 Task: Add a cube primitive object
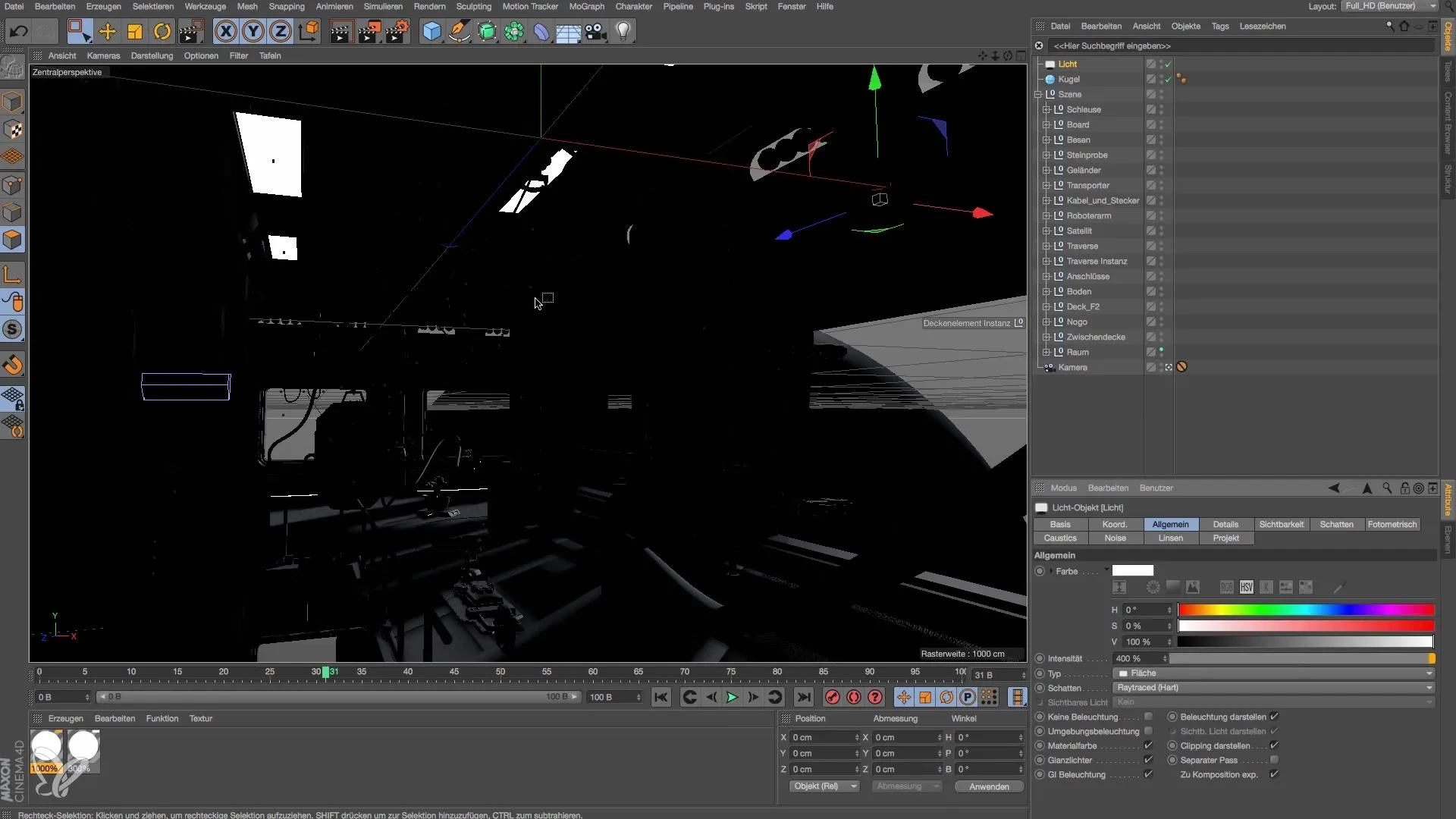pos(431,31)
